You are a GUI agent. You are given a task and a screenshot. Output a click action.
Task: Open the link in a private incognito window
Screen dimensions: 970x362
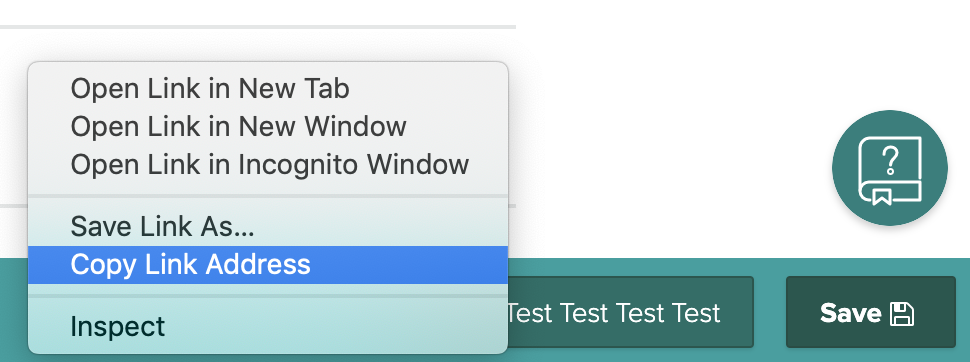[268, 164]
